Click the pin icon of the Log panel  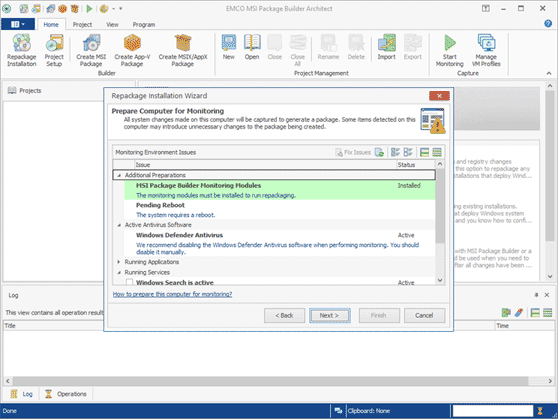point(536,295)
